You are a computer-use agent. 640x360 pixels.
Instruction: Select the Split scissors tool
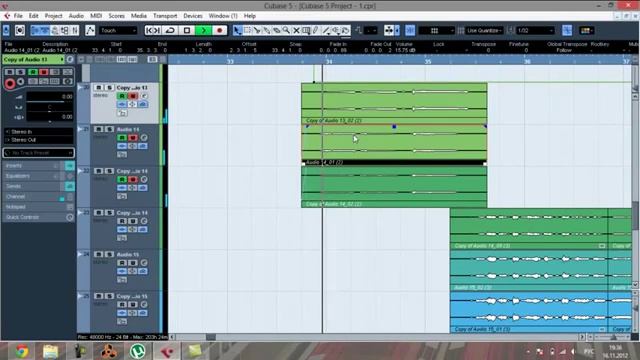[257, 31]
